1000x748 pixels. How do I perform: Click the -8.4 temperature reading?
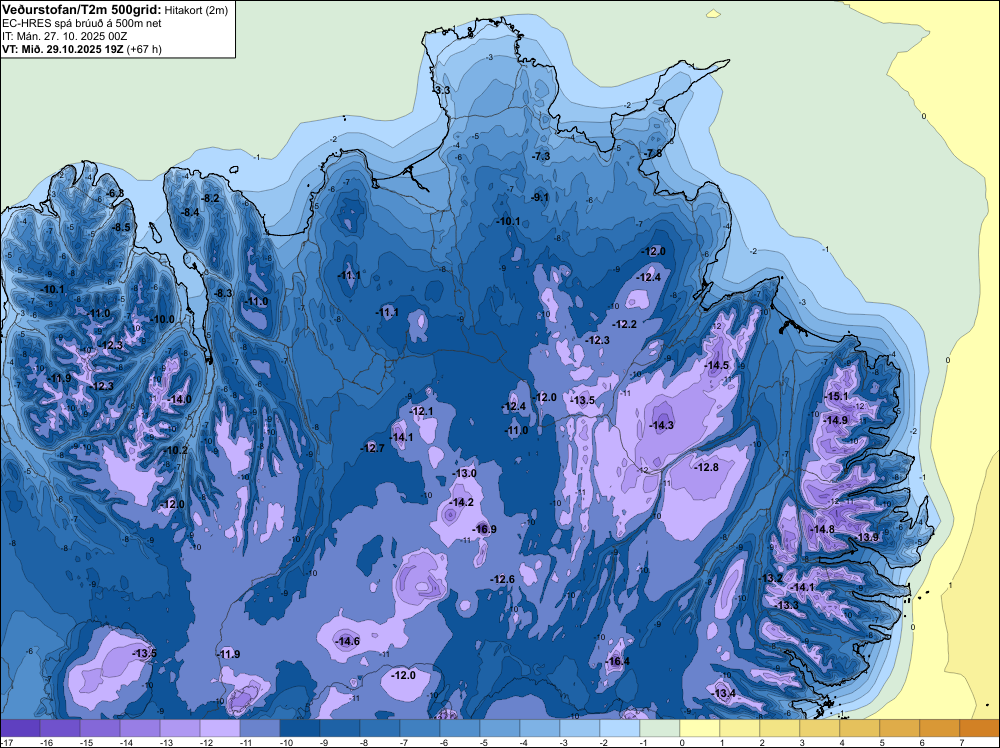[190, 212]
